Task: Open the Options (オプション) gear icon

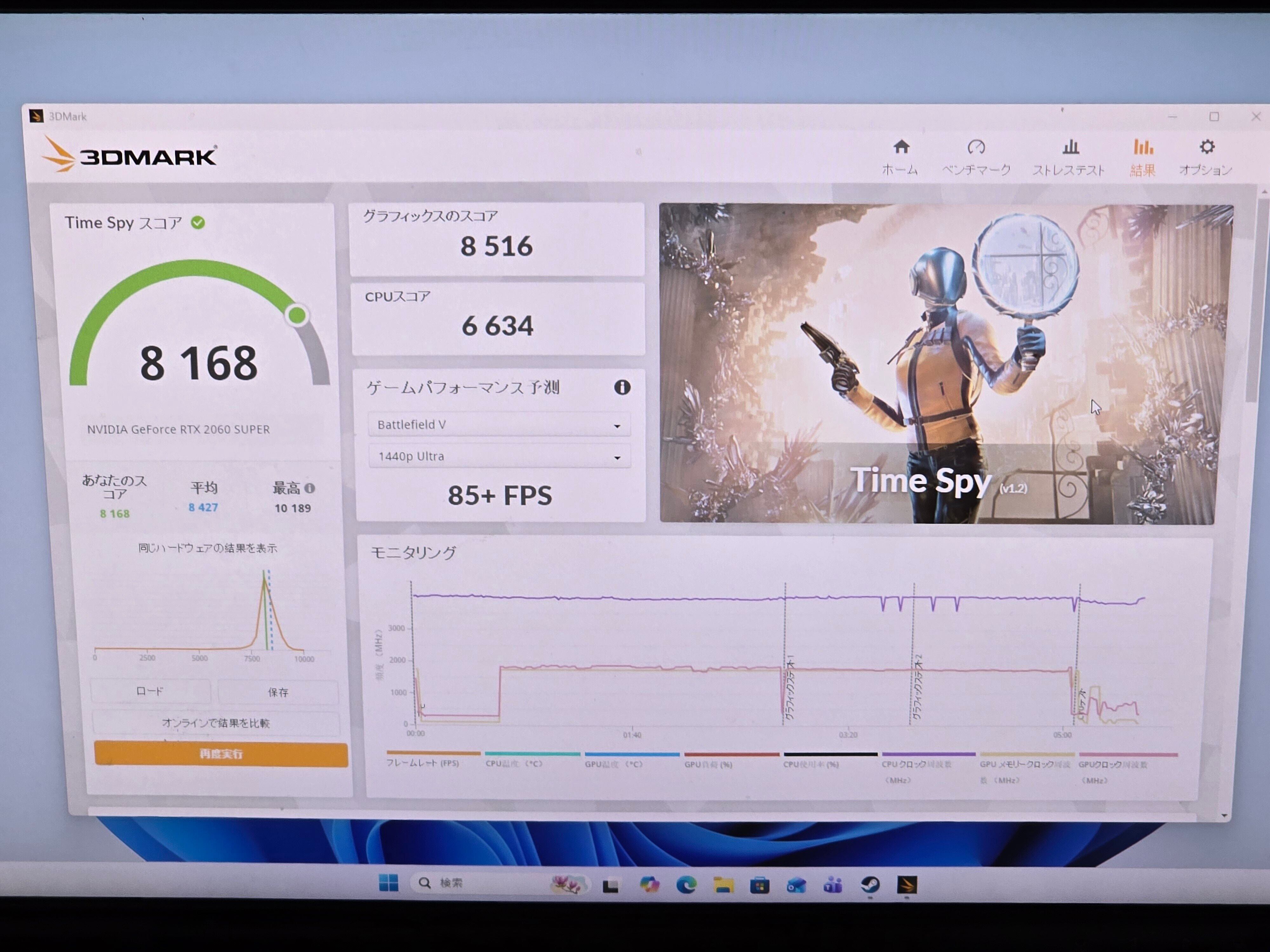Action: pyautogui.click(x=1206, y=147)
